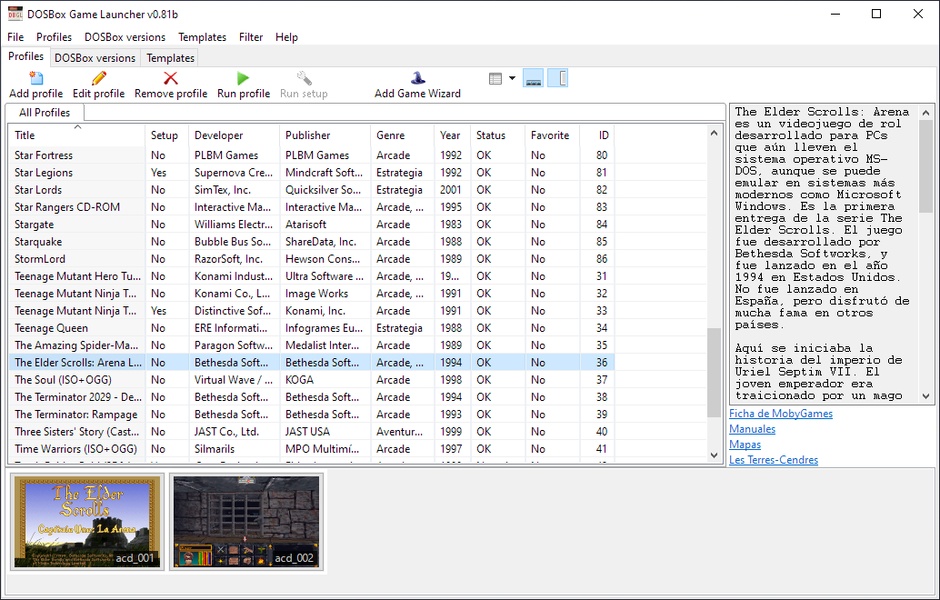This screenshot has height=600, width=940.
Task: Click the table view mode icon
Action: point(495,78)
